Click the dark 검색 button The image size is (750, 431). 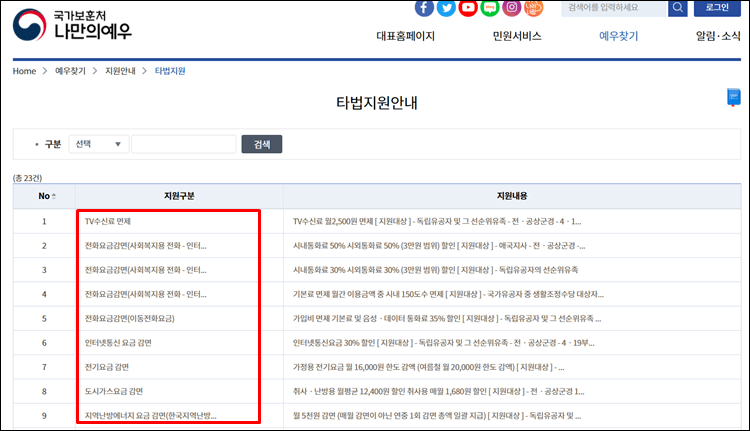click(262, 144)
